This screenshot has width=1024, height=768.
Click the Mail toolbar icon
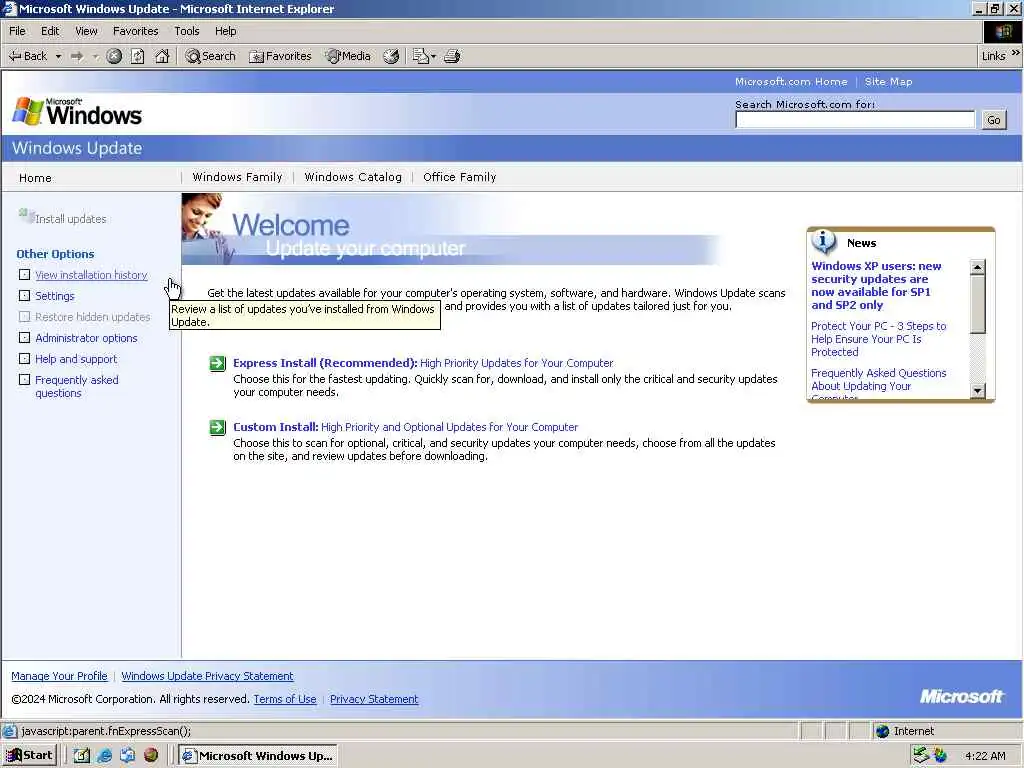(421, 56)
